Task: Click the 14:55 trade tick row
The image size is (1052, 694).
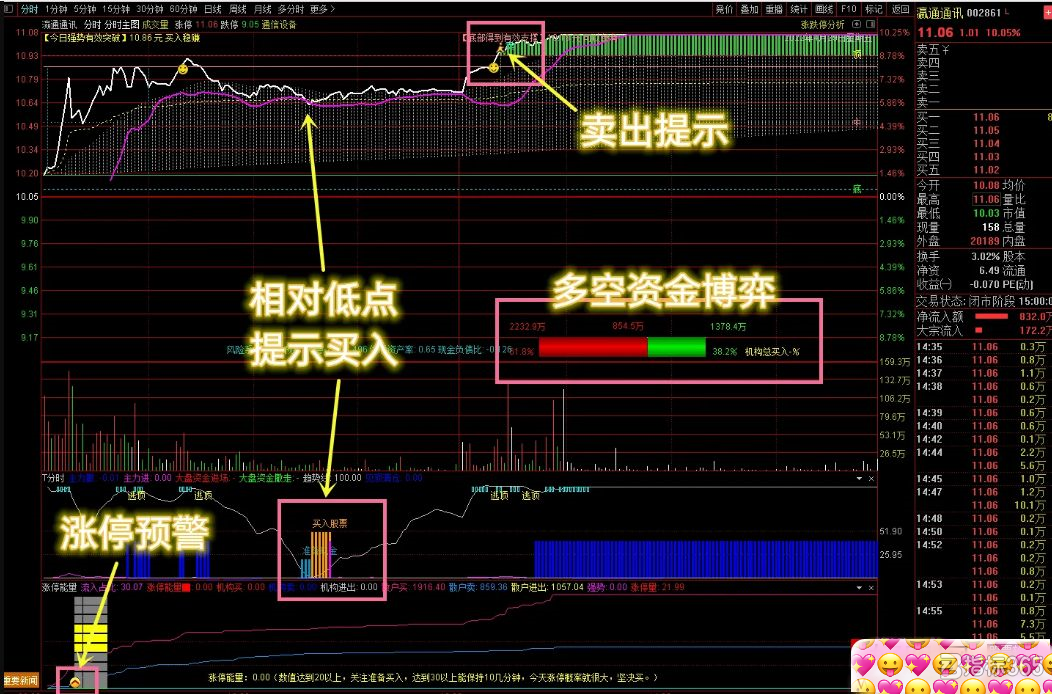Action: [984, 611]
